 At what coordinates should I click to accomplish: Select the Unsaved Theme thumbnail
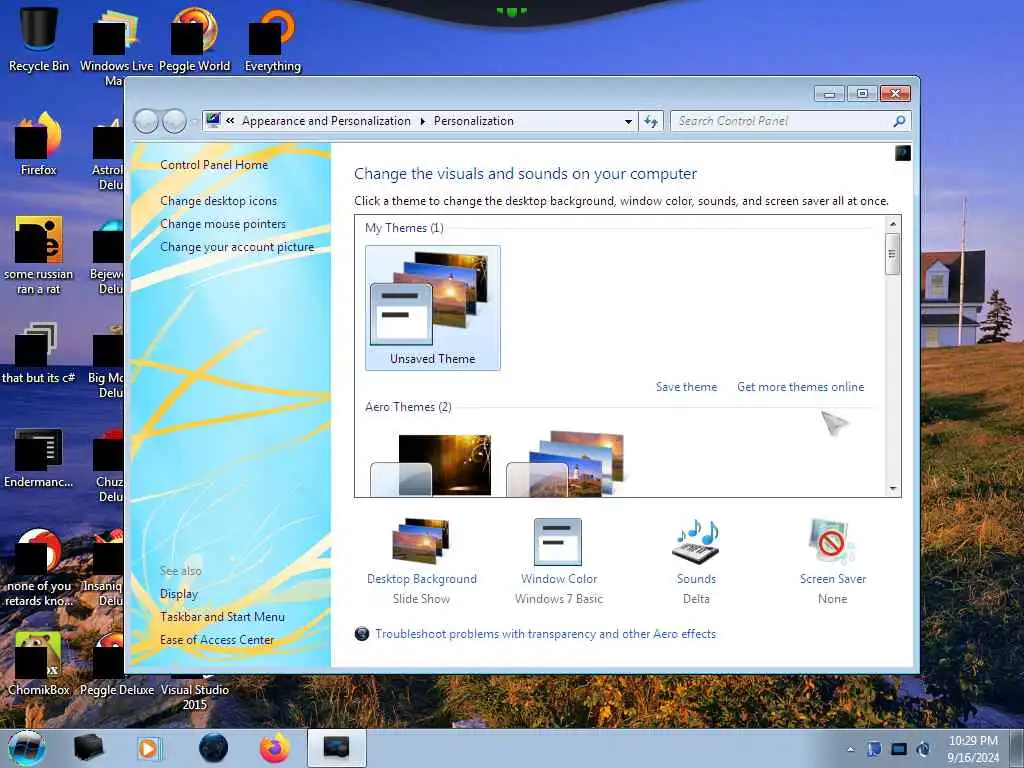tap(433, 308)
